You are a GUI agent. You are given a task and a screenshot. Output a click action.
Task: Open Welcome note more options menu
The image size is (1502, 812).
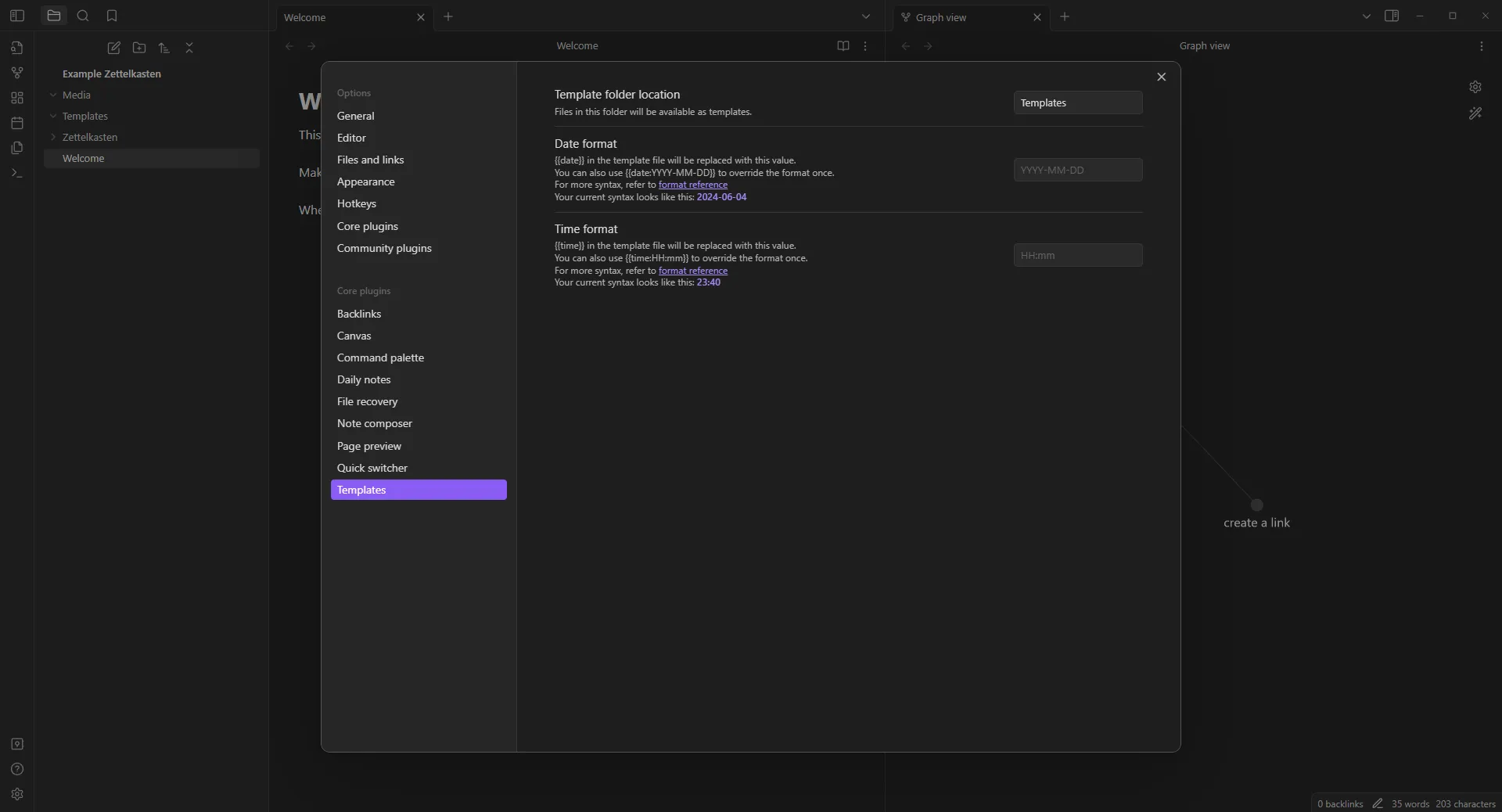point(865,46)
